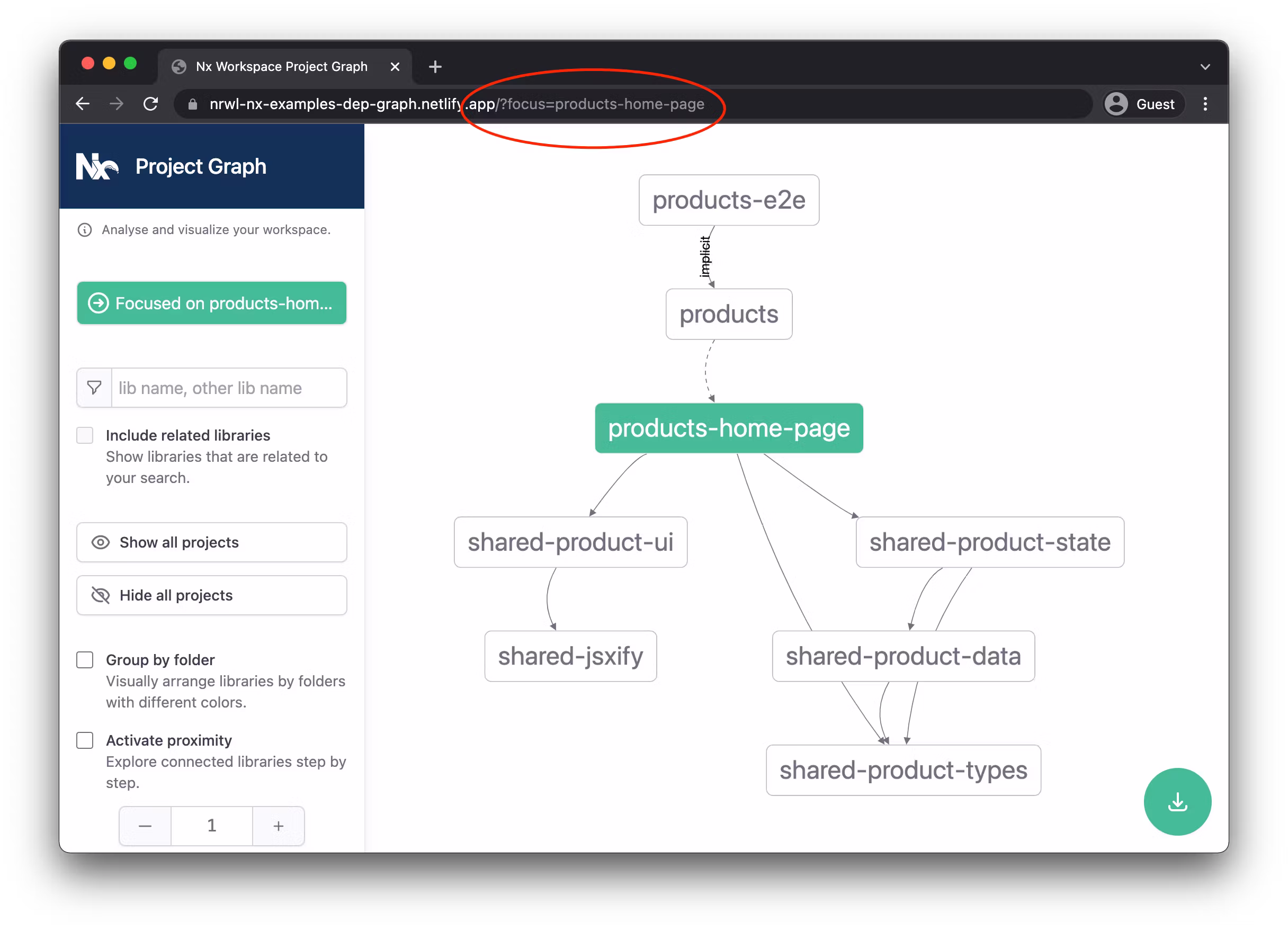
Task: Unfocus via Focused on products-hom button
Action: click(x=212, y=303)
